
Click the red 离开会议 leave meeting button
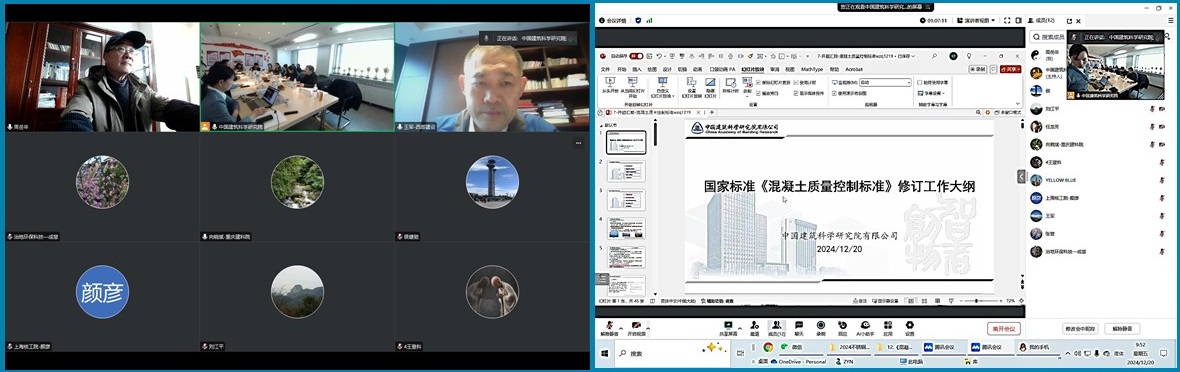pos(1004,328)
